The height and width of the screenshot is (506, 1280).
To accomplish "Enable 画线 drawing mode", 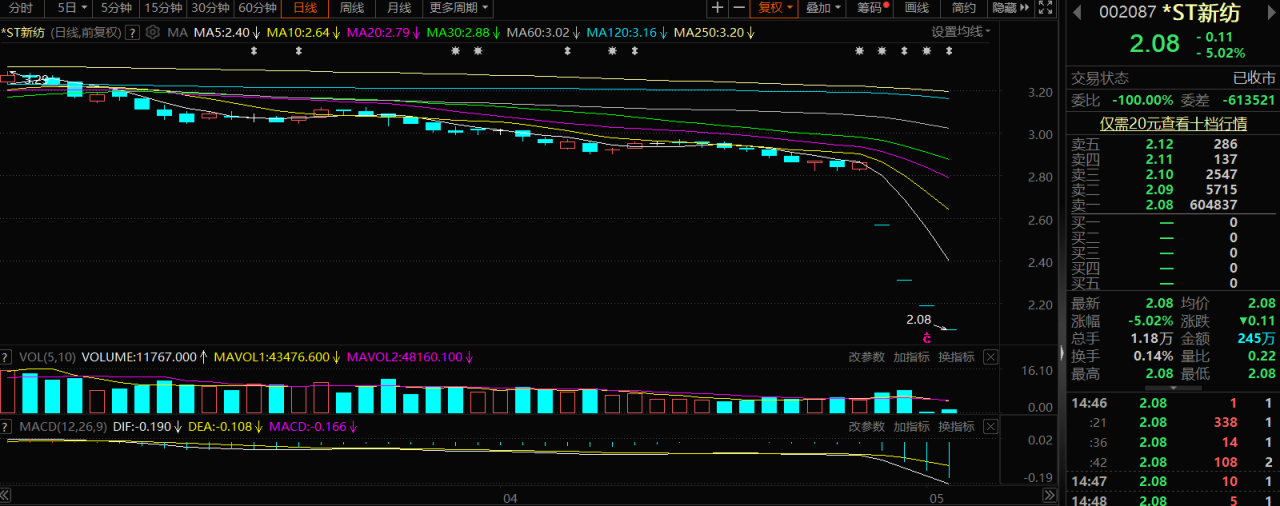I will [917, 8].
